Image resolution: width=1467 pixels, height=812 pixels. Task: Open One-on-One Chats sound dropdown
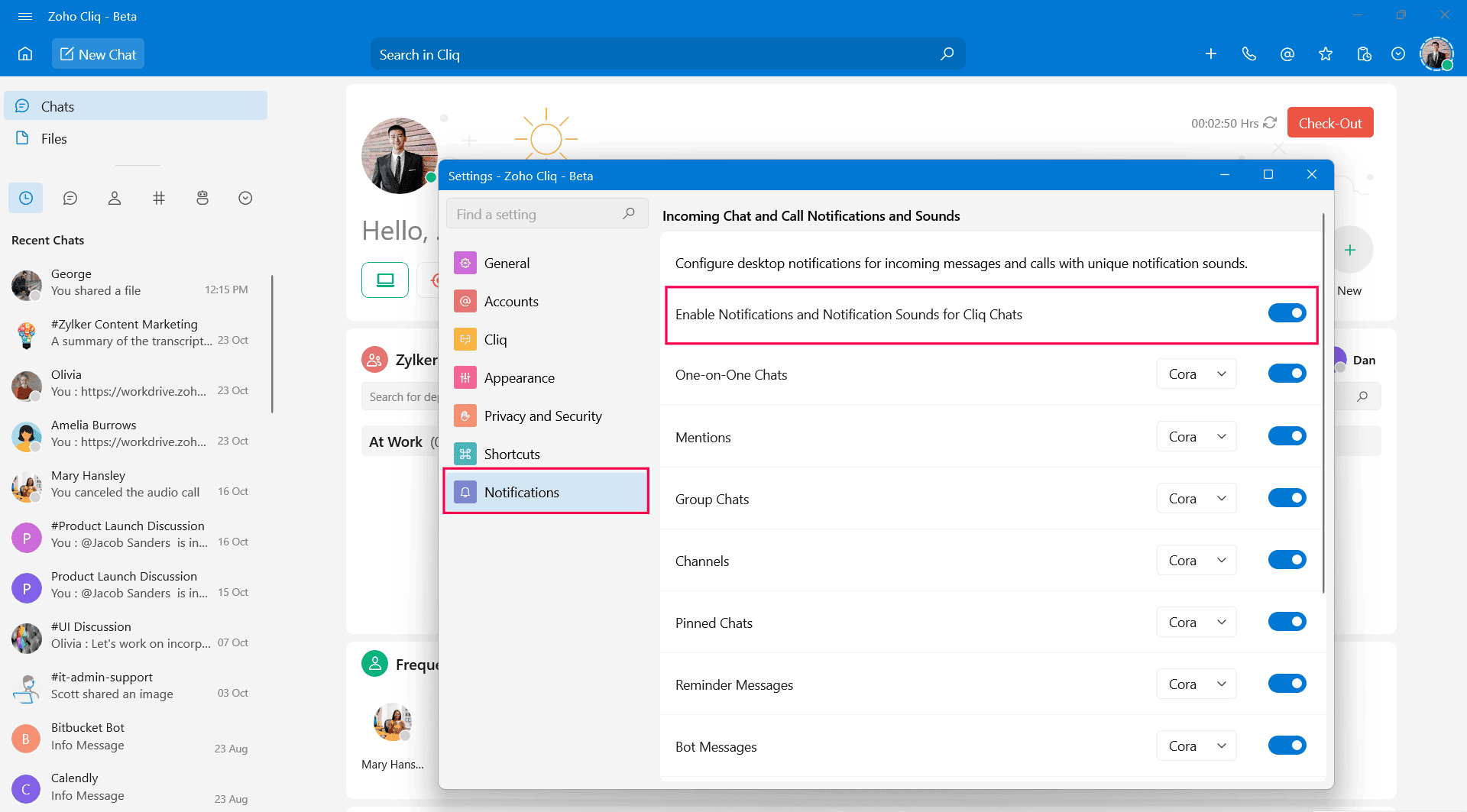click(1197, 374)
